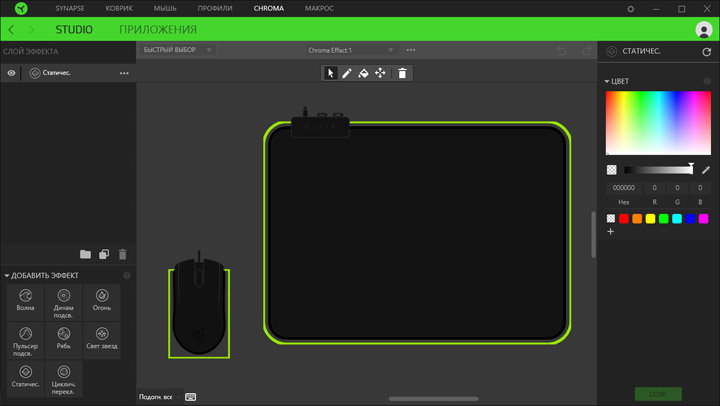Image resolution: width=720 pixels, height=406 pixels.
Task: Add the Огонь fire effect
Action: (102, 301)
